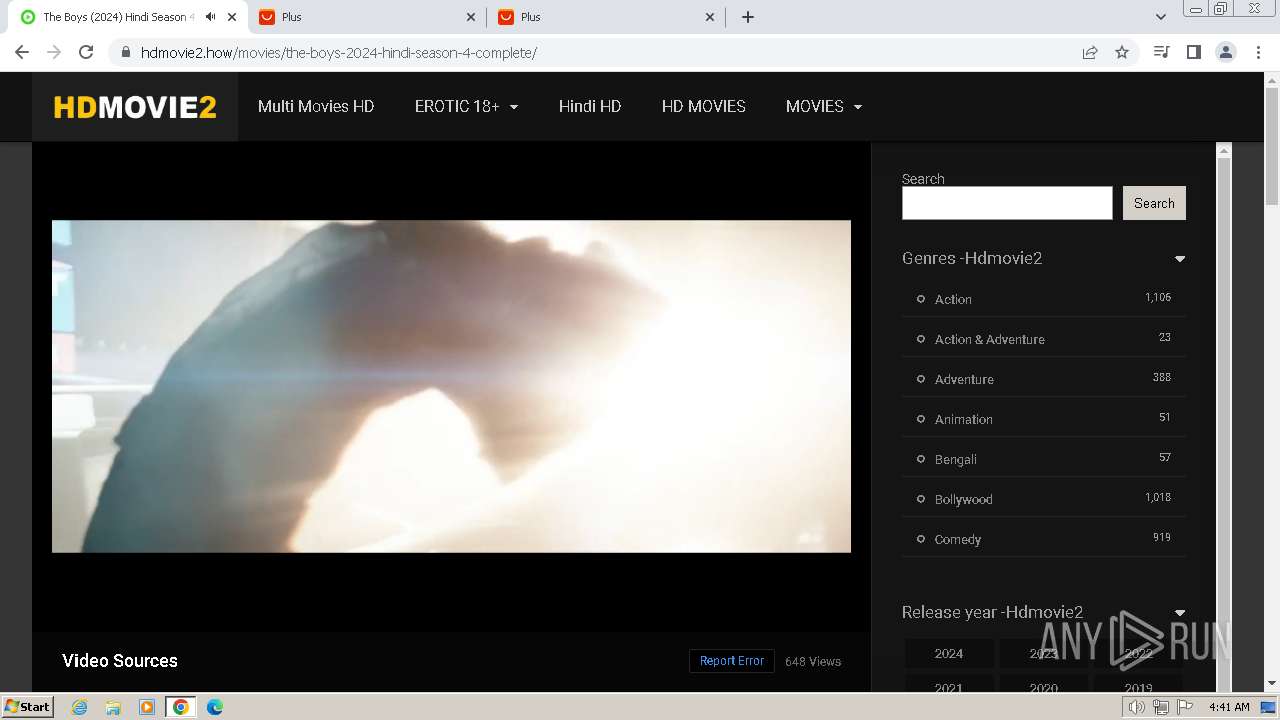Click the 648 Views text
The image size is (1280, 720).
(x=813, y=662)
